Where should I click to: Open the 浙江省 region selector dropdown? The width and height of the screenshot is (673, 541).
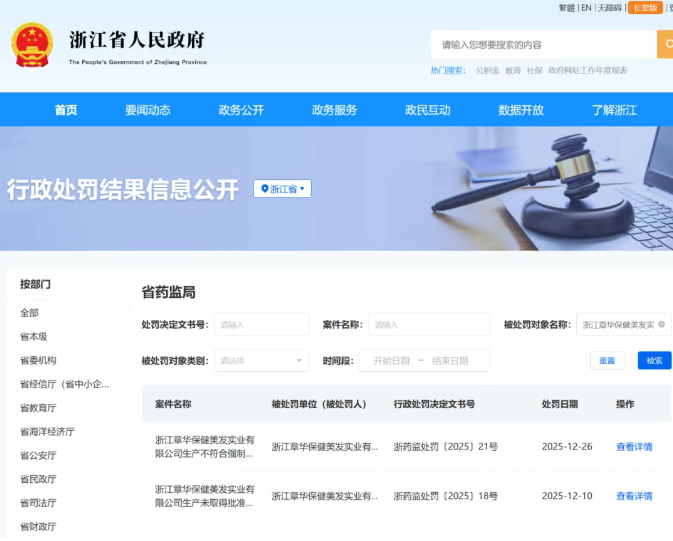point(282,189)
